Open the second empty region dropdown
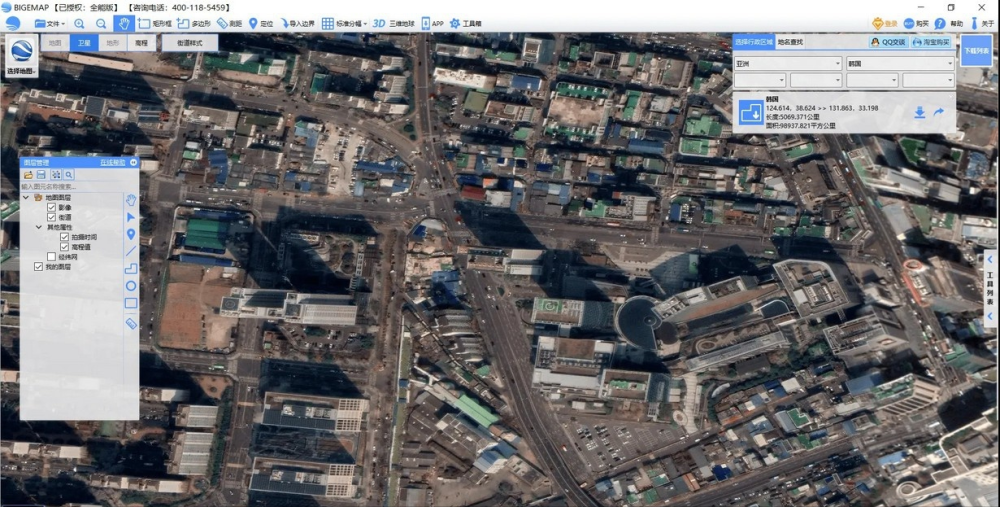Image resolution: width=1000 pixels, height=507 pixels. click(x=816, y=80)
